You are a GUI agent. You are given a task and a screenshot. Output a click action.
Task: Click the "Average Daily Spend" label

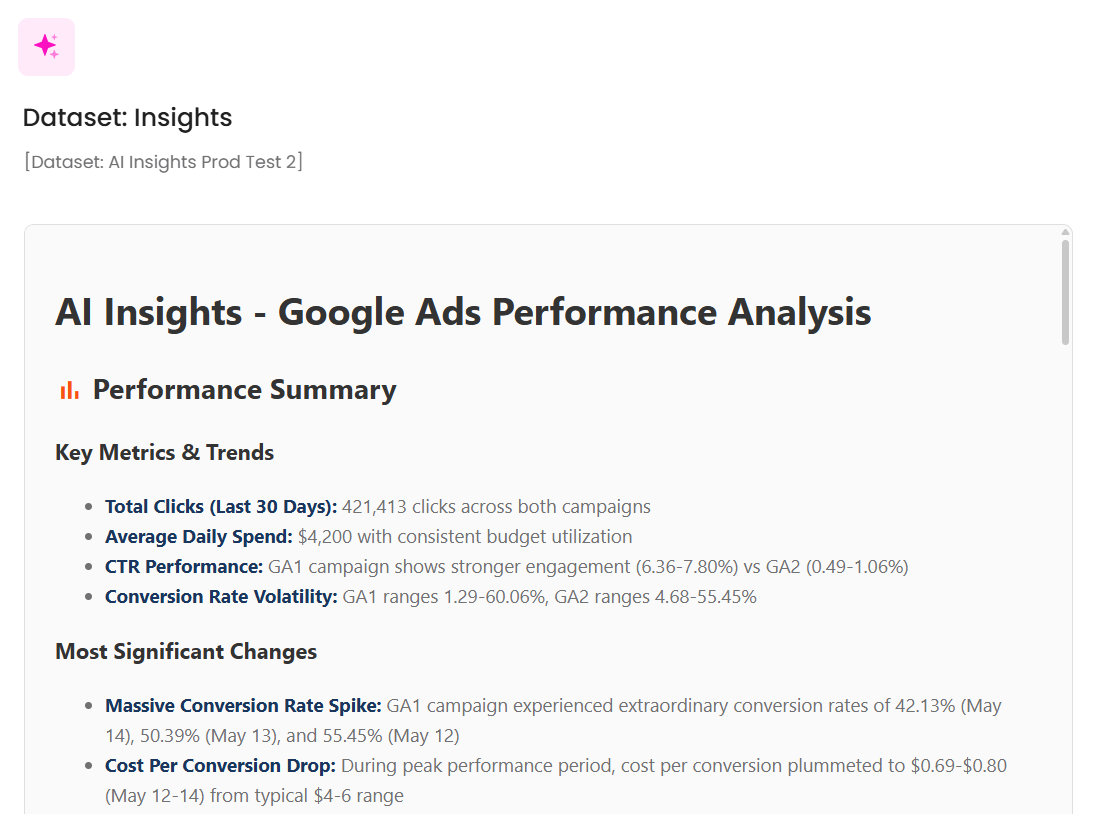[198, 537]
